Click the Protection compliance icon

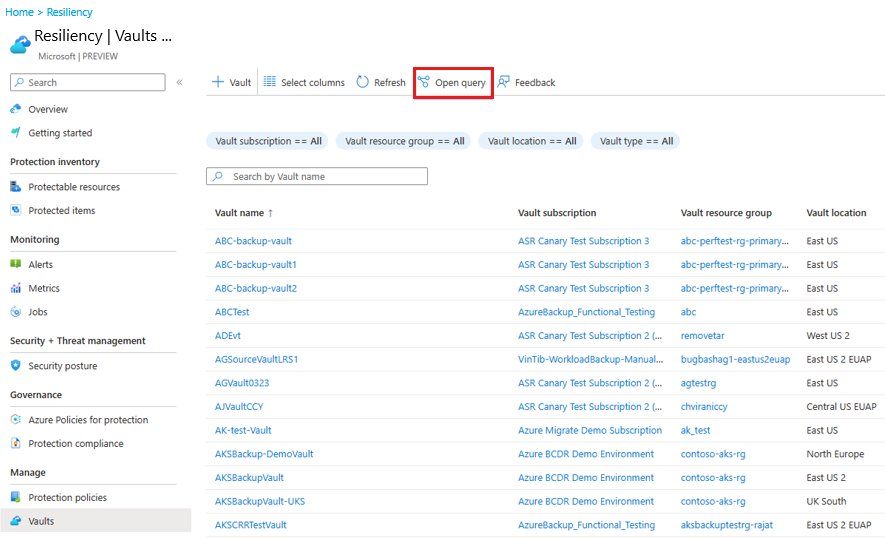click(x=16, y=443)
